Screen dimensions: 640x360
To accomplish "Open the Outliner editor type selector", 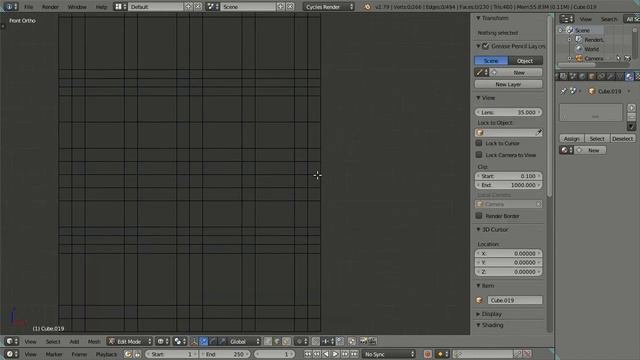I will (x=567, y=19).
